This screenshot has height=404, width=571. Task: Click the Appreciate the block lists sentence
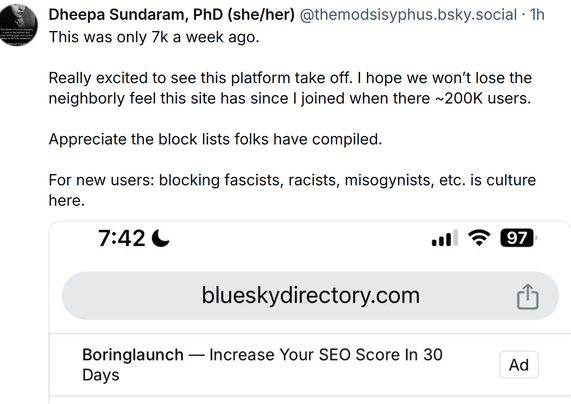215,139
